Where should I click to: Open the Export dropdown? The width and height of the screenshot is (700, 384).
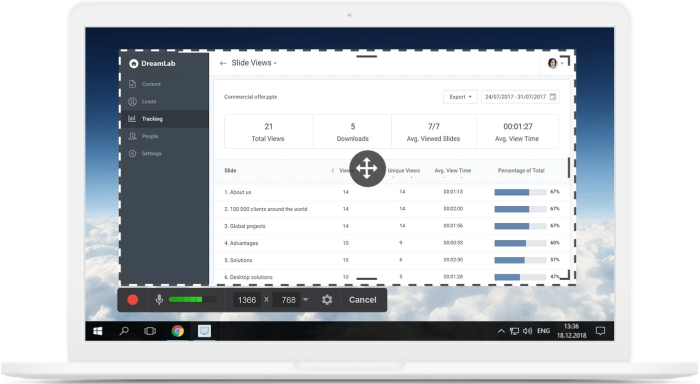pyautogui.click(x=460, y=97)
